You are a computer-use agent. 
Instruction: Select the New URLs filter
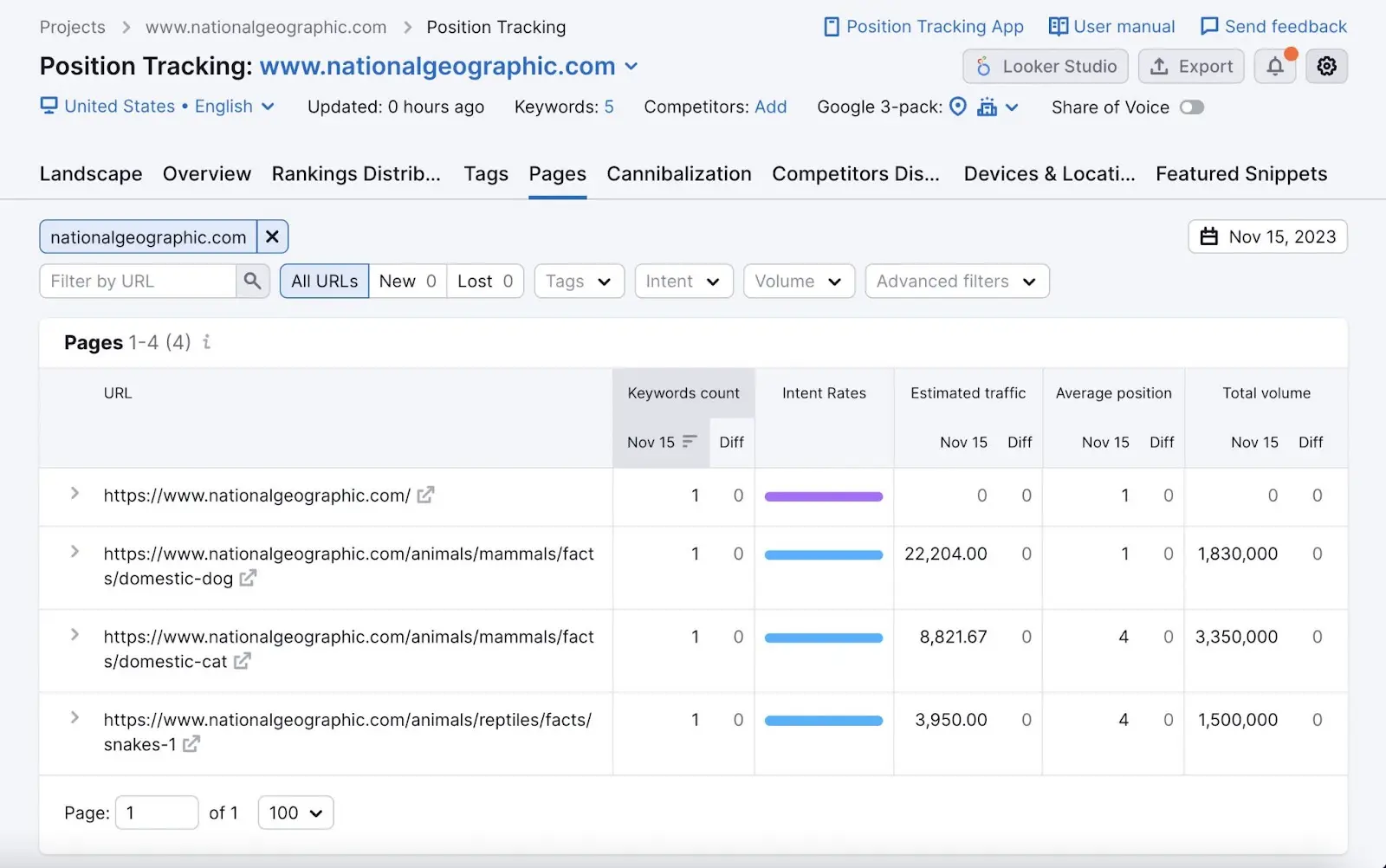pyautogui.click(x=408, y=281)
